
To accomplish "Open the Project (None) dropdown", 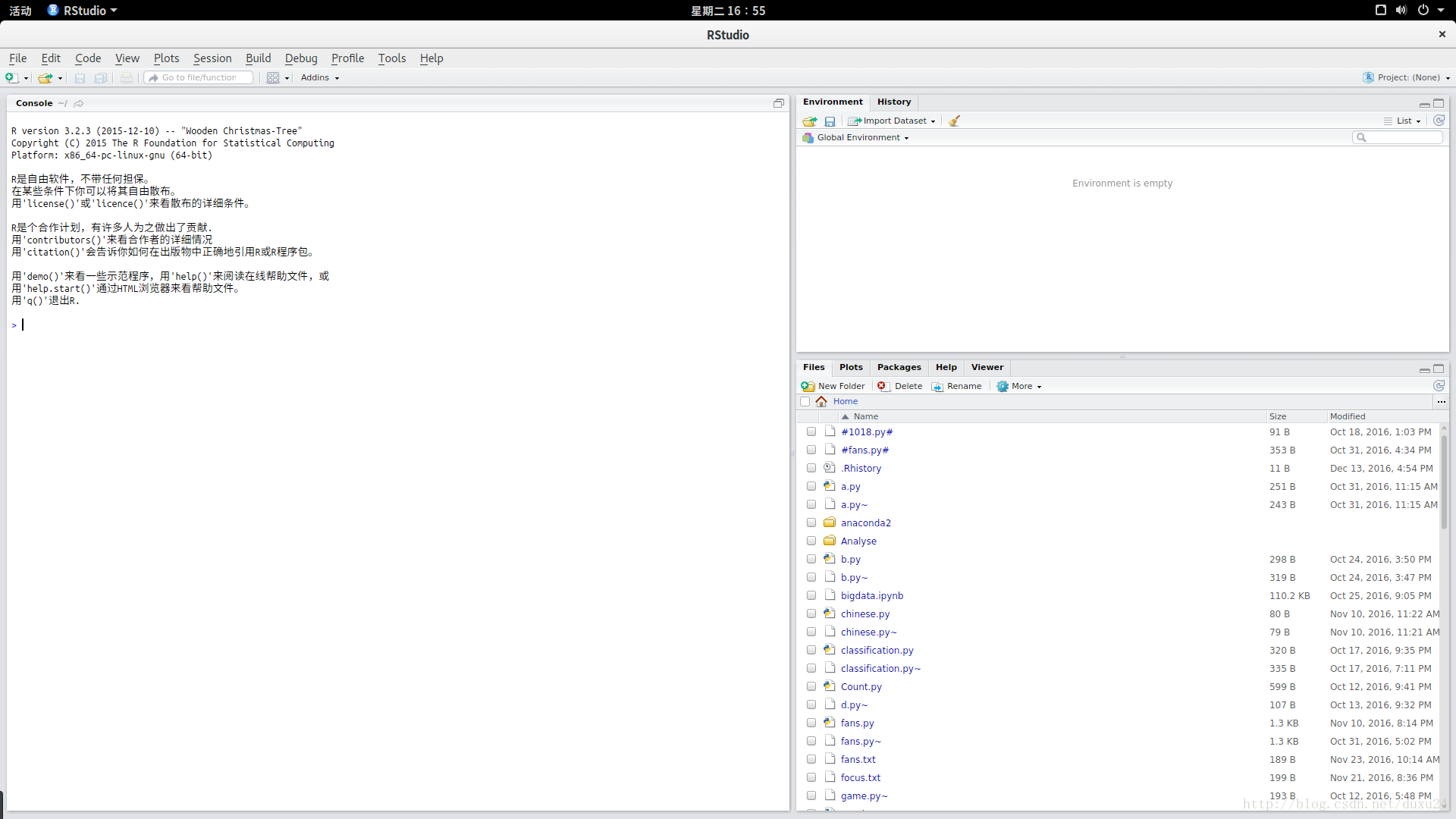I will pos(1407,77).
